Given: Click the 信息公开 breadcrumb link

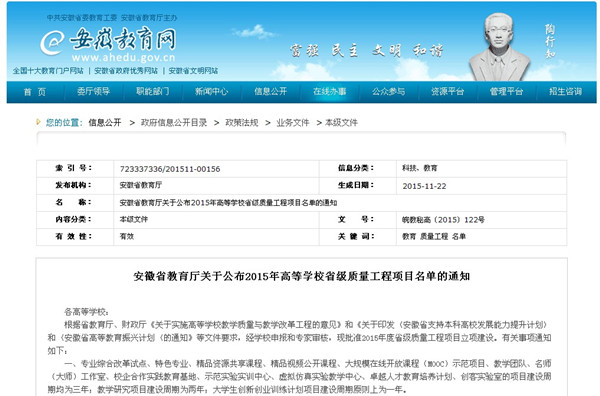Looking at the screenshot, I should pyautogui.click(x=105, y=122).
